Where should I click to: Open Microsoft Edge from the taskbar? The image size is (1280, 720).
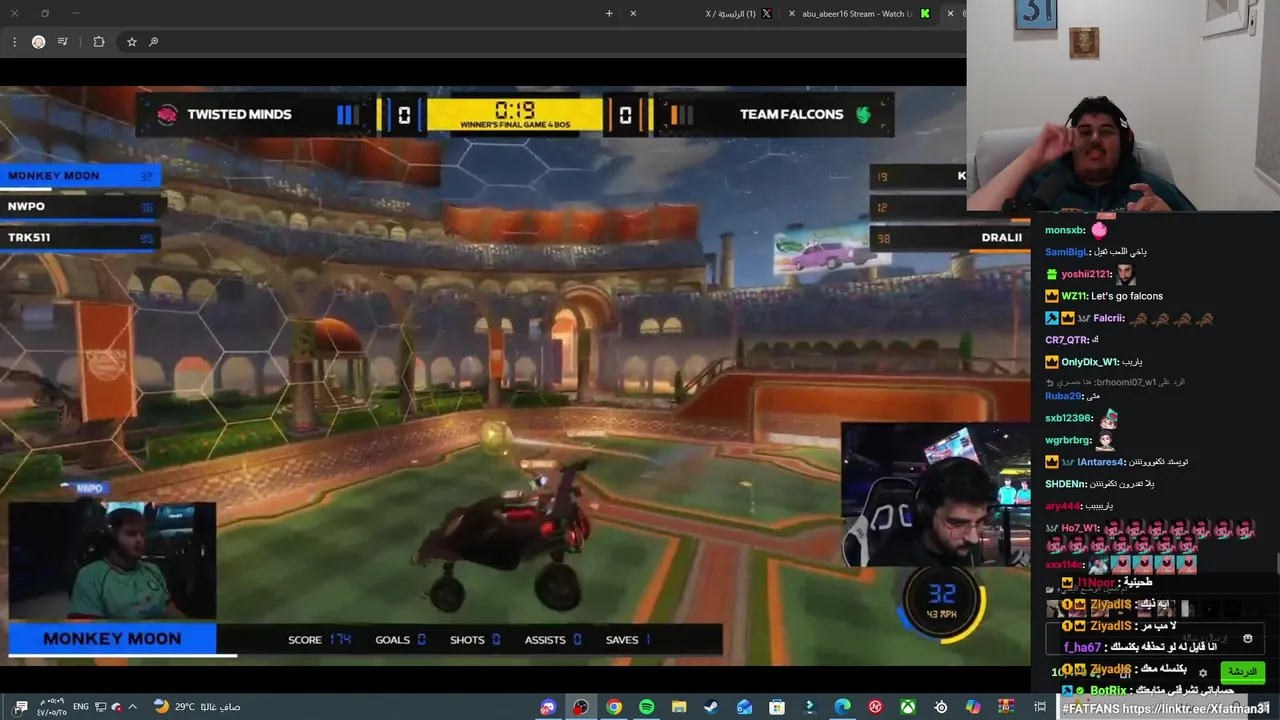(842, 707)
